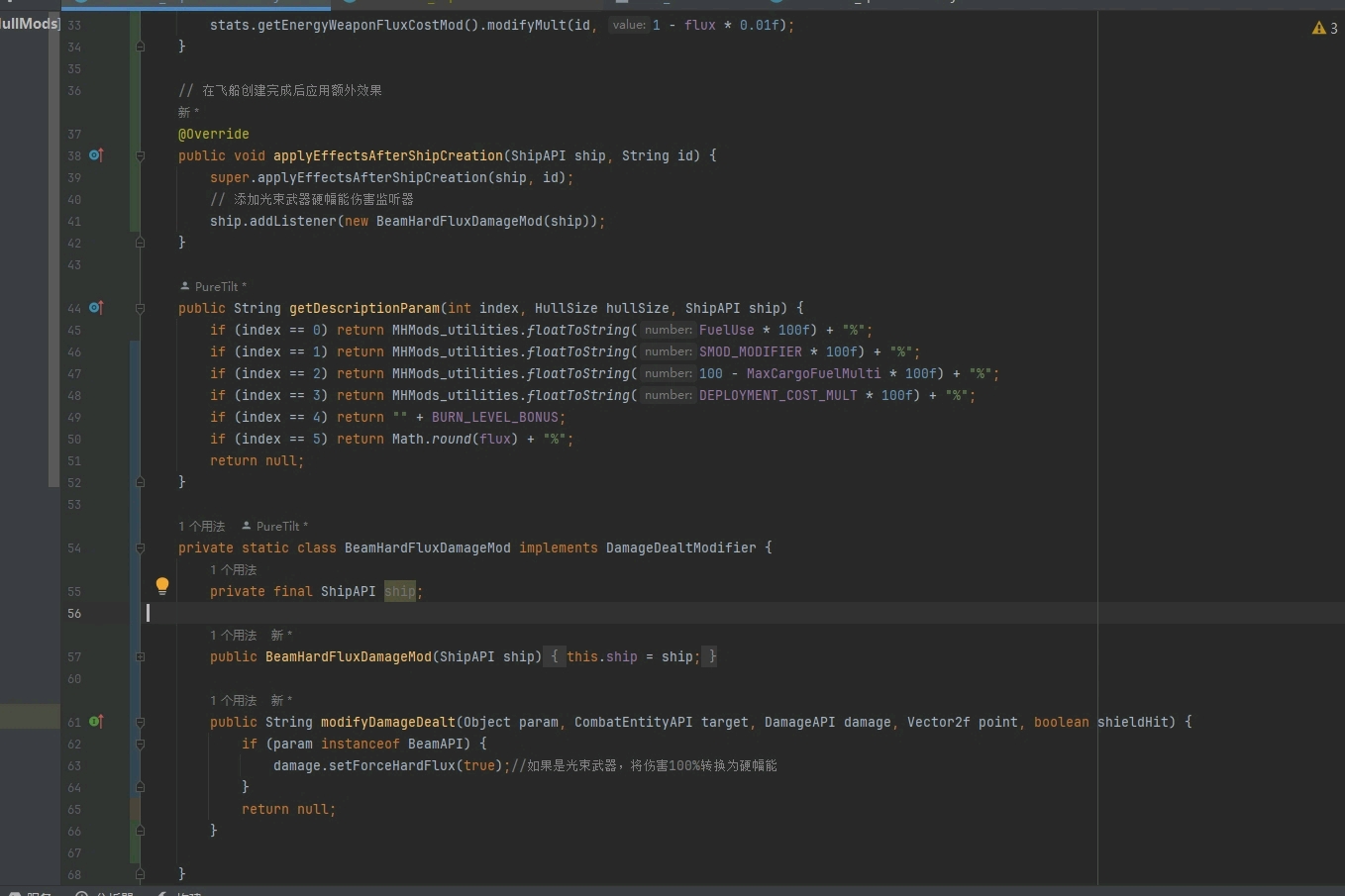Click the number: inlay hint before FuelUse
Screen dimensions: 1345x896
click(669, 330)
